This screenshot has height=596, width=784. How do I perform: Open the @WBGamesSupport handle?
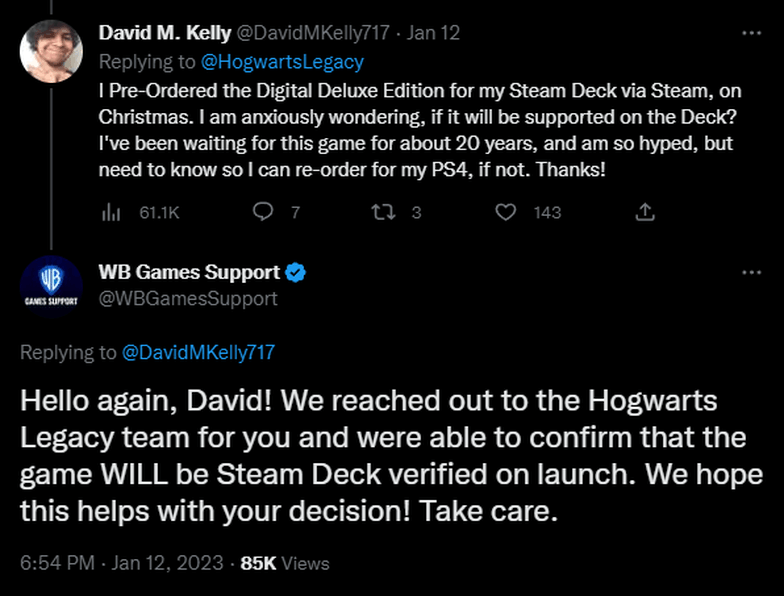tap(188, 298)
